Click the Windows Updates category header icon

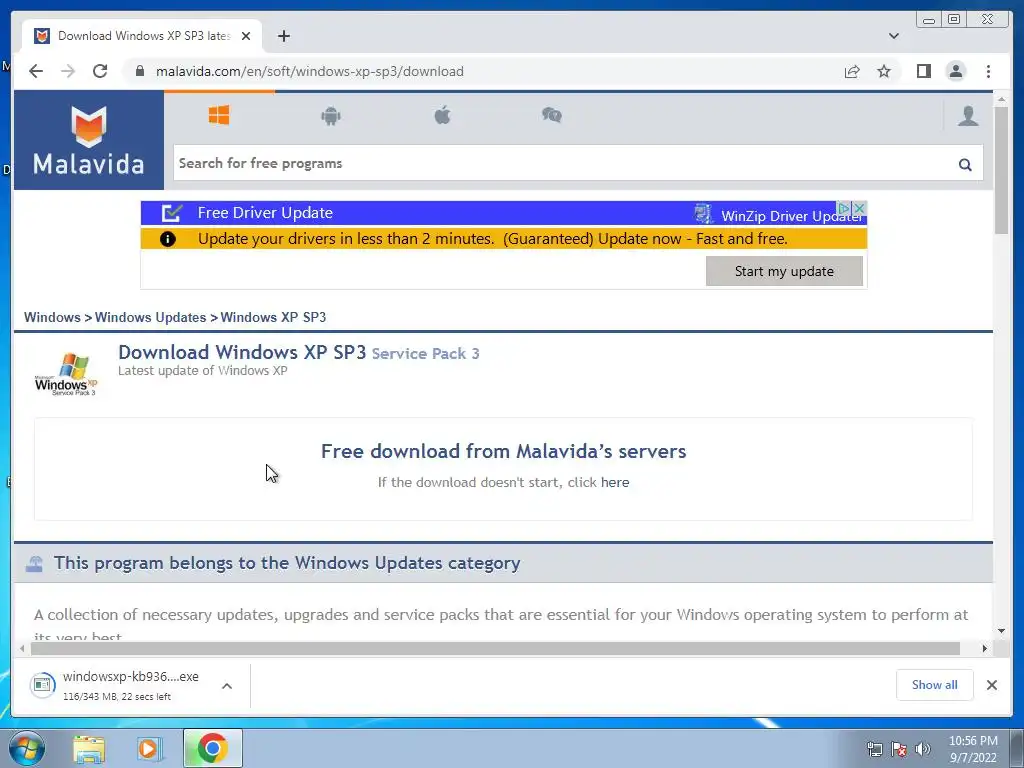click(x=34, y=564)
